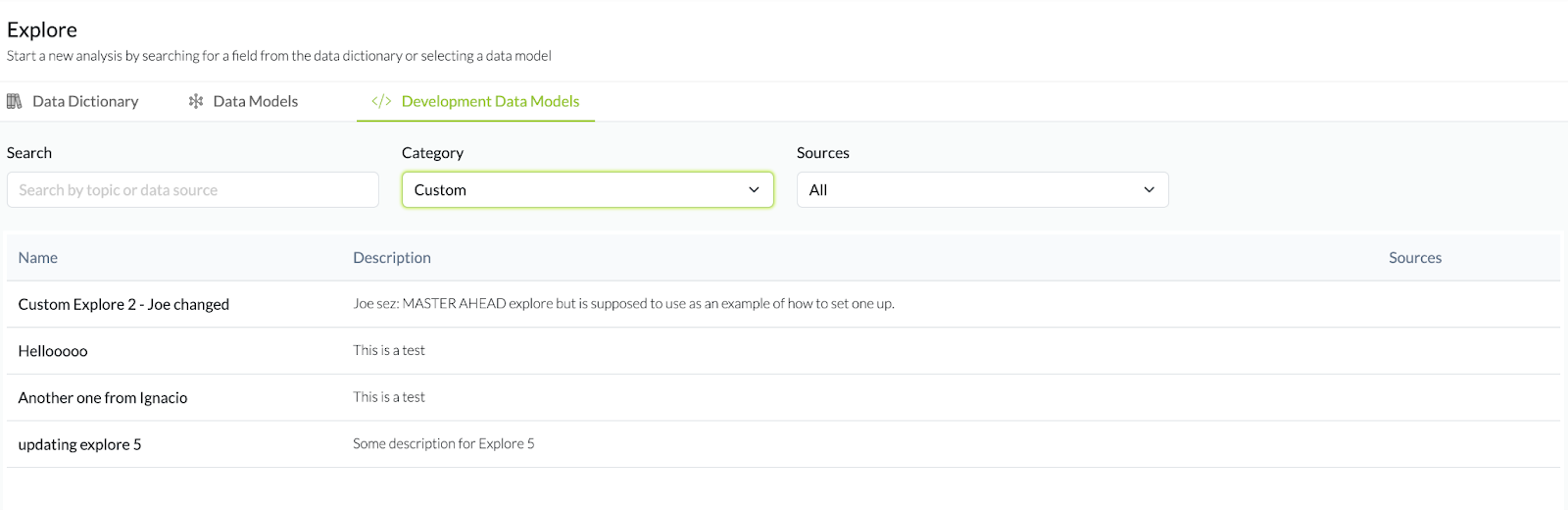This screenshot has width=1568, height=510.
Task: Open Custom Explore 2 - Joe changed
Action: [123, 304]
